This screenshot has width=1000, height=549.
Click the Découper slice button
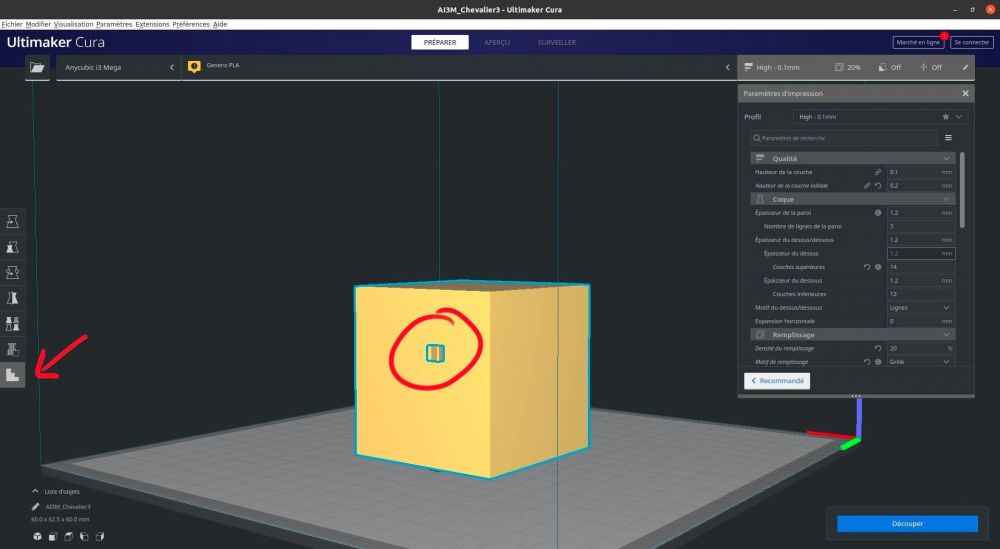907,523
